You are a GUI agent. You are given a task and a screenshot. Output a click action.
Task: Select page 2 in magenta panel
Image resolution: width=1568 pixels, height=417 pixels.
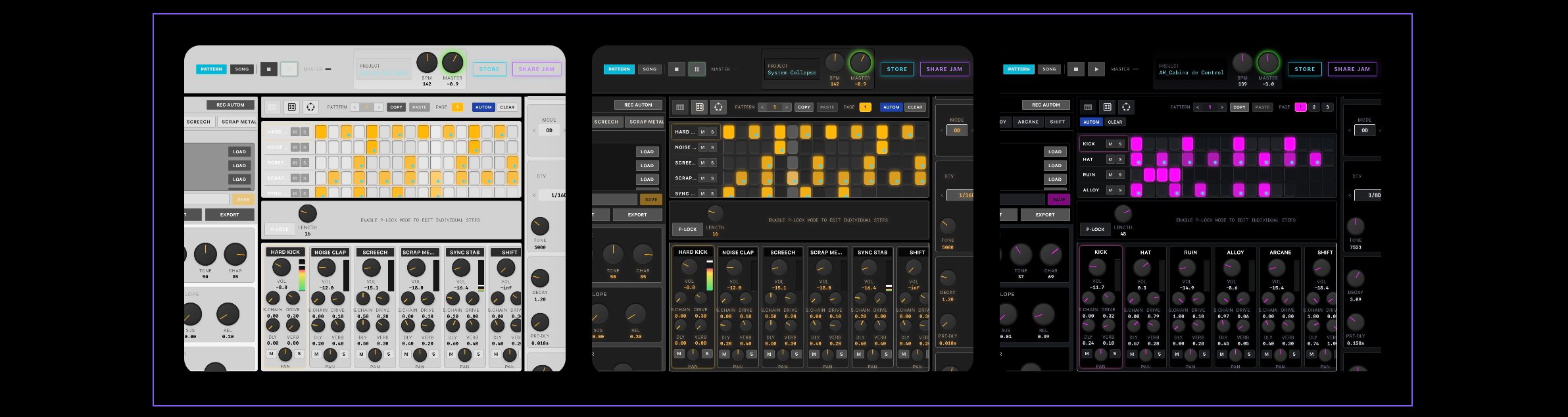click(1314, 107)
